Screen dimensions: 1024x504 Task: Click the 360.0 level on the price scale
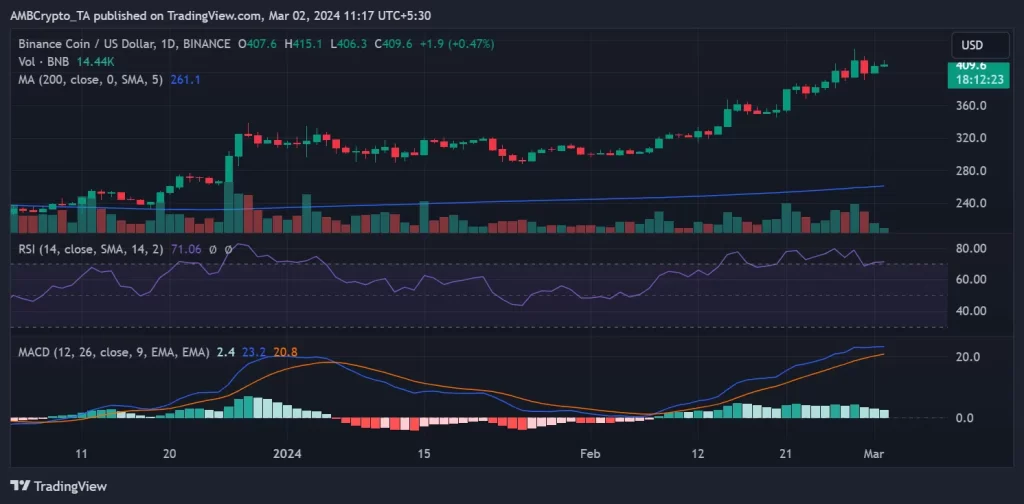pyautogui.click(x=971, y=106)
